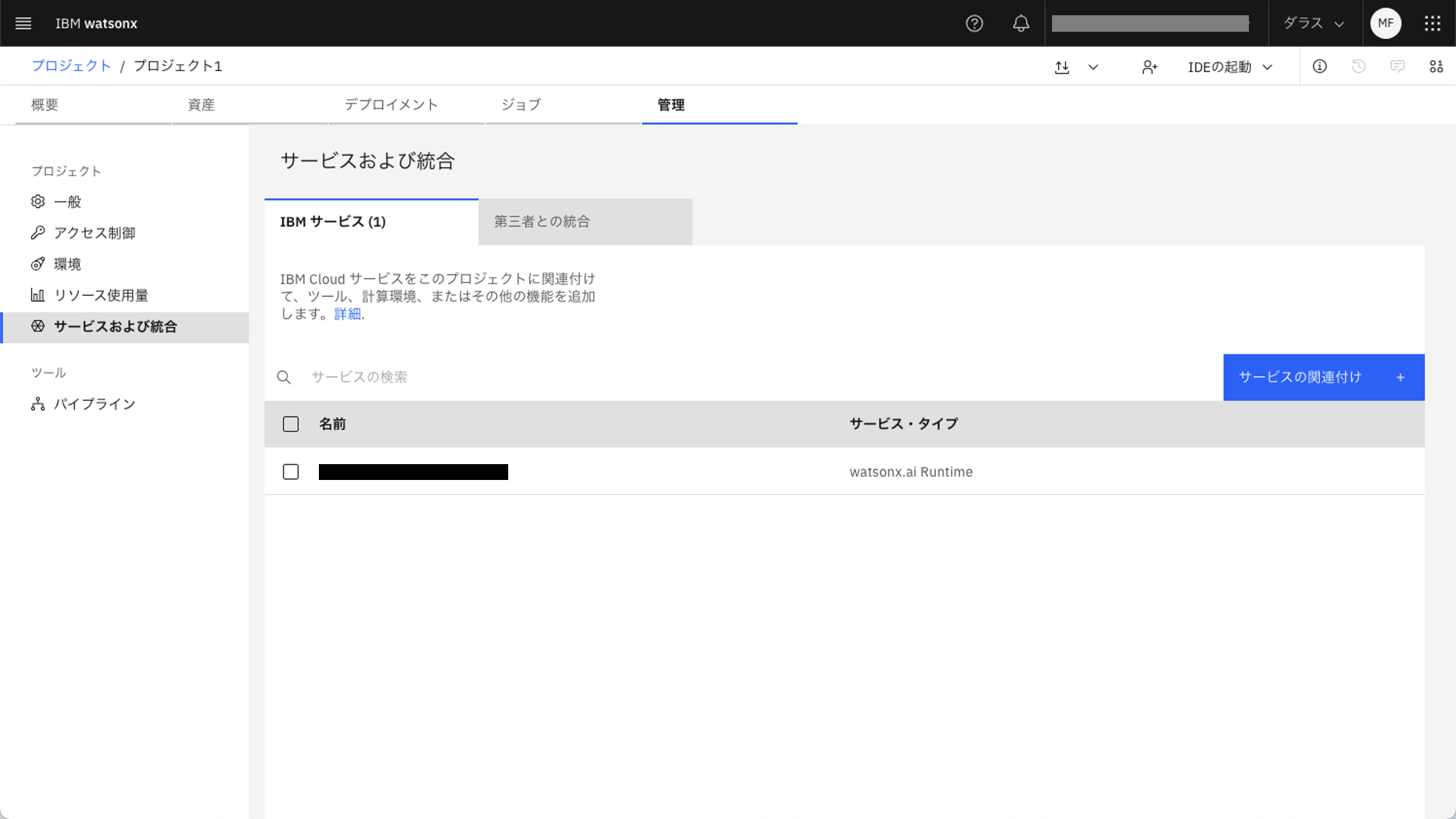Image resolution: width=1456 pixels, height=819 pixels.
Task: Switch to the 資産 tab
Action: 201,105
